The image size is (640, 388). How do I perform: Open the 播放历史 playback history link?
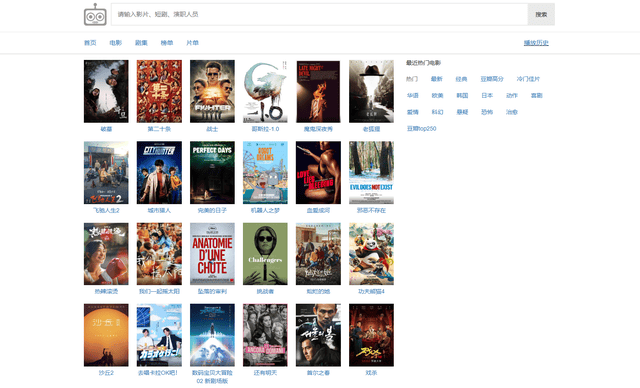[x=536, y=43]
